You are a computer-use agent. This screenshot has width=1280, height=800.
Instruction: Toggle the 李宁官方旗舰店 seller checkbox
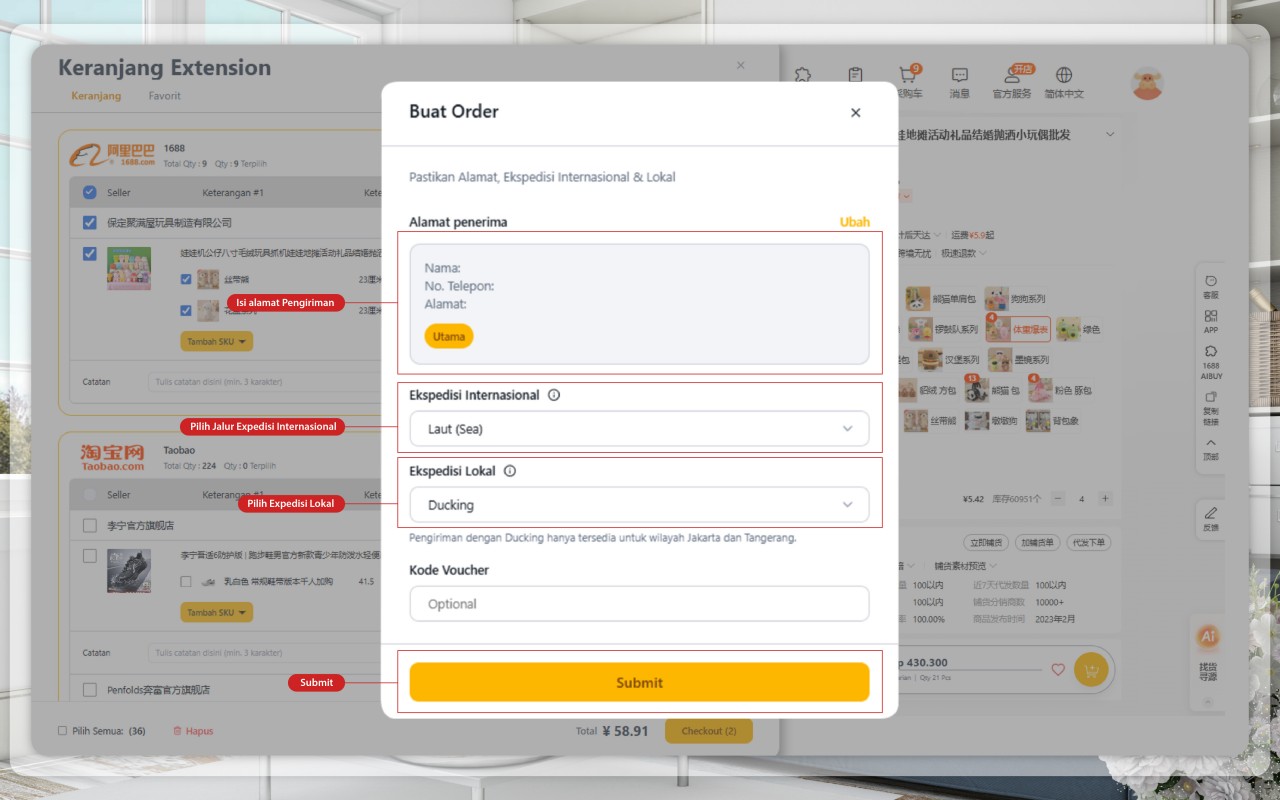(x=90, y=525)
